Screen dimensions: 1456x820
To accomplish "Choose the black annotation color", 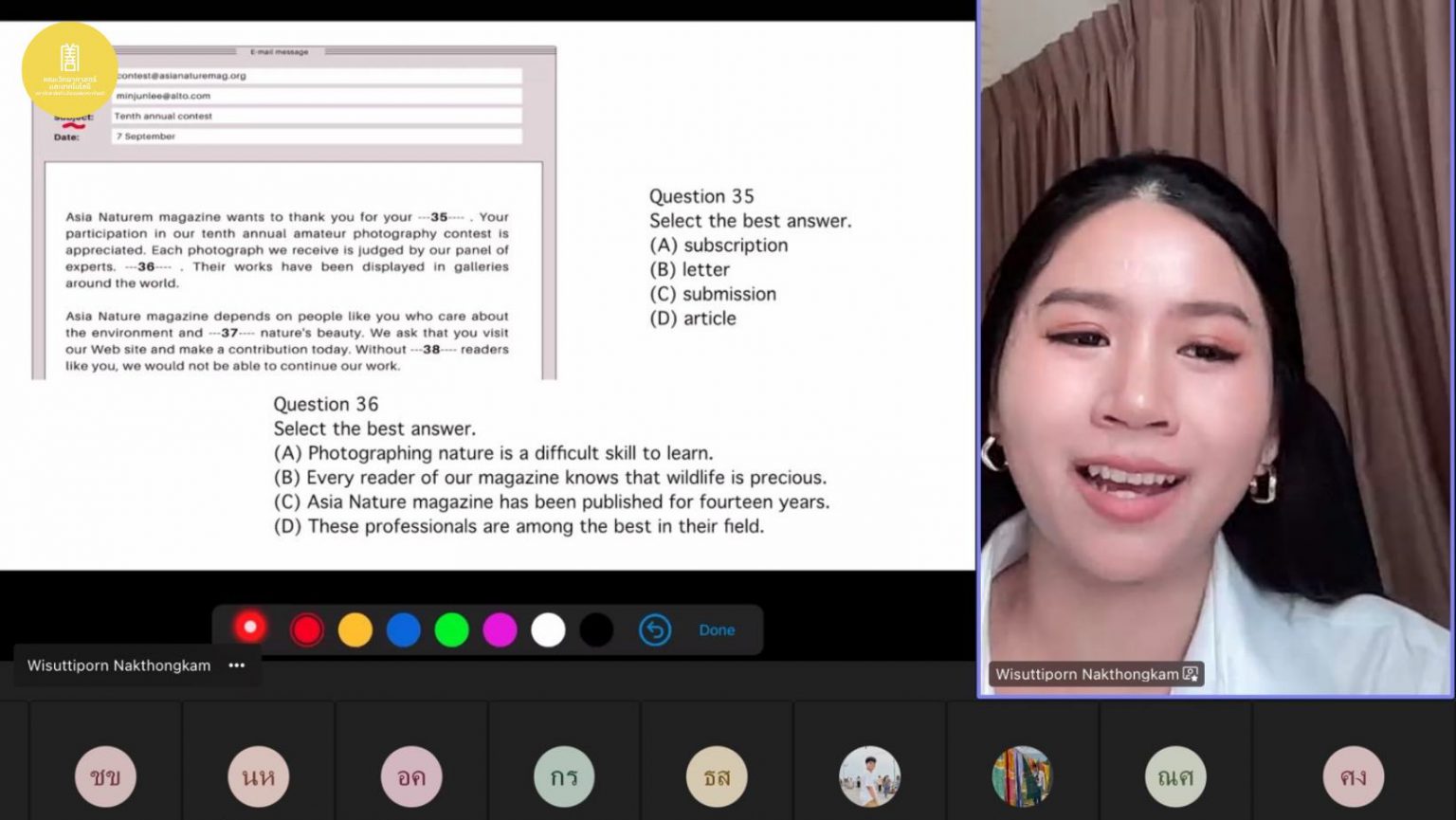I will pos(596,629).
